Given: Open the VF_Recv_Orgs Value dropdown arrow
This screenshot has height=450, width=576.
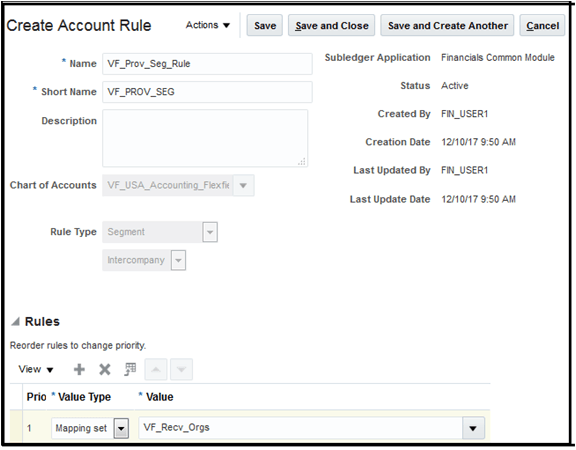Looking at the screenshot, I should [x=473, y=428].
